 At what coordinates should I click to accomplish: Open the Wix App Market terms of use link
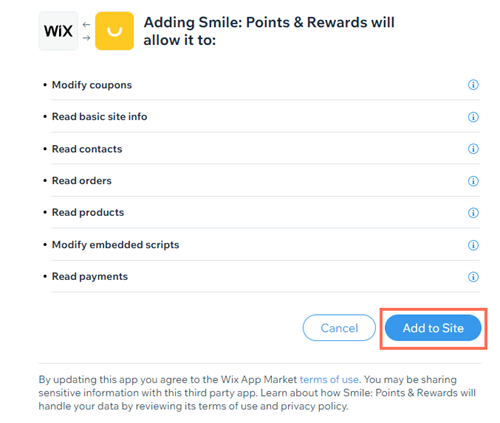pos(329,379)
